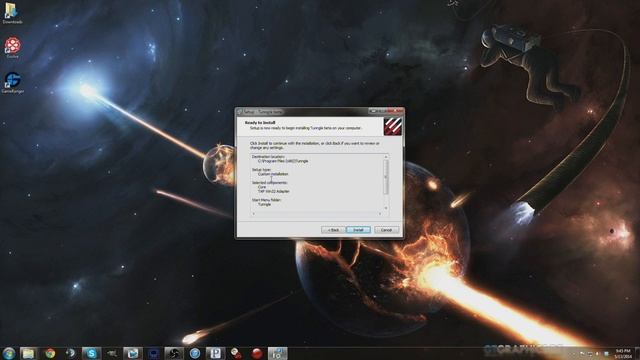Open Windows Explorer from the taskbar

[28, 353]
